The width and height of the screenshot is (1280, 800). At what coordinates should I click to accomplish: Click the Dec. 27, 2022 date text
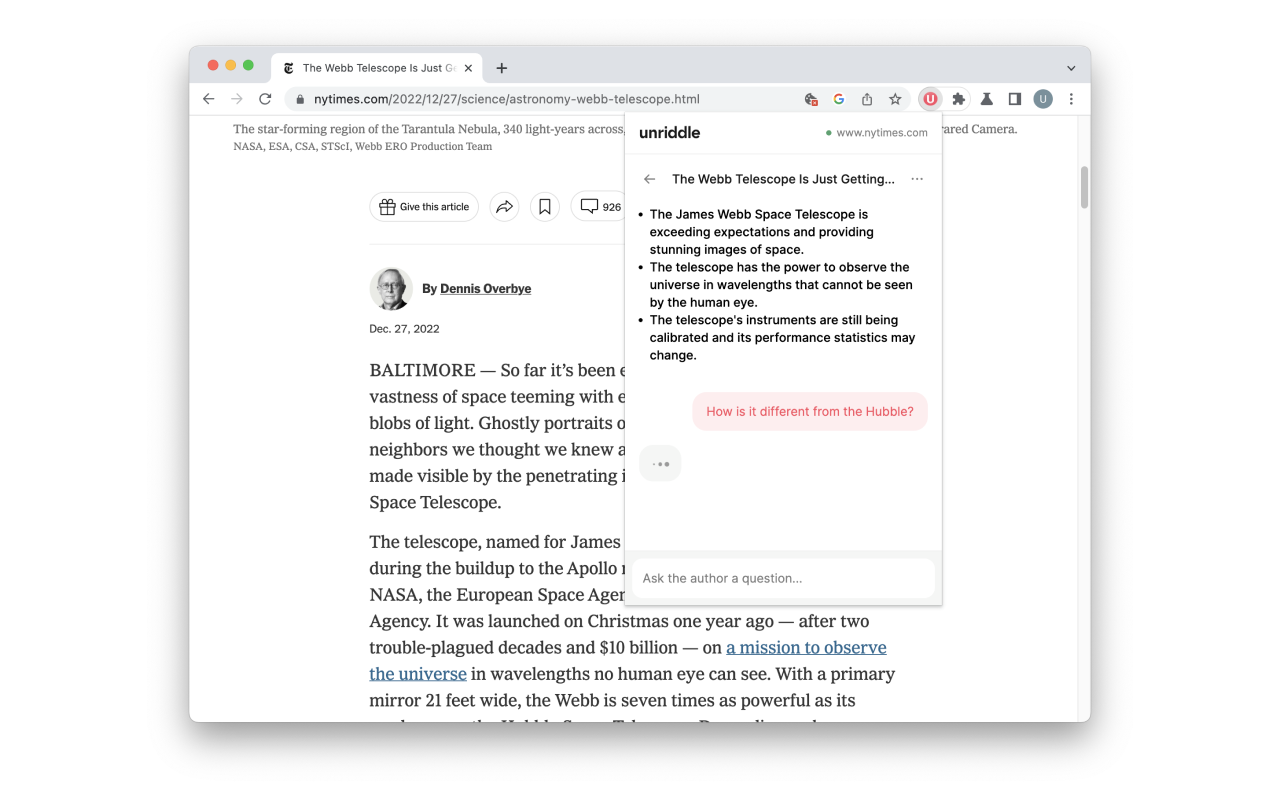(404, 329)
